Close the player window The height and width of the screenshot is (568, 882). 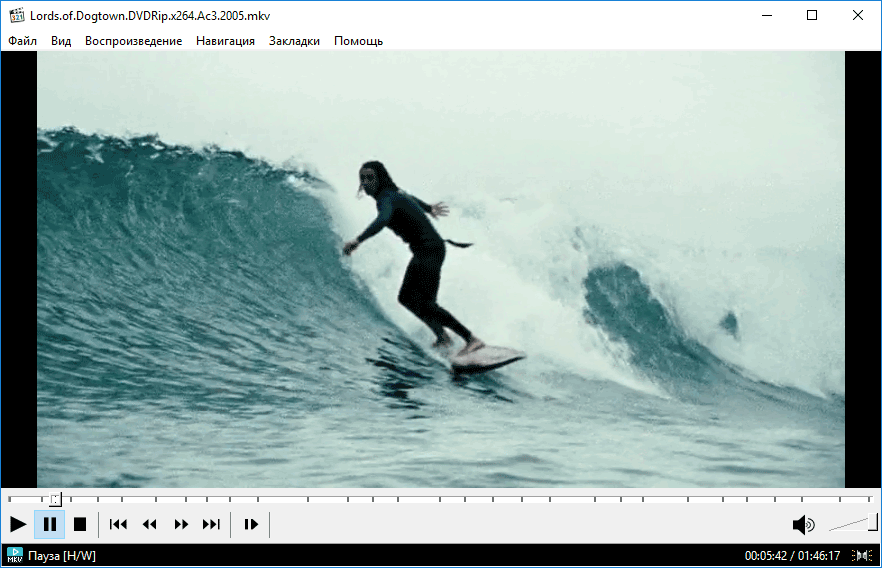[x=858, y=15]
